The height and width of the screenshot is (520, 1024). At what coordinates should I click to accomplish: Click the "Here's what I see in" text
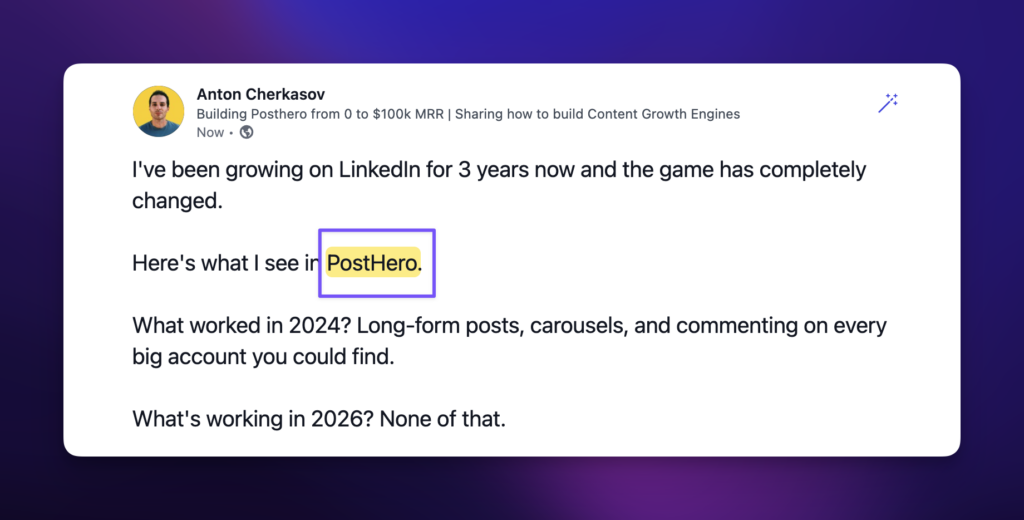[225, 264]
